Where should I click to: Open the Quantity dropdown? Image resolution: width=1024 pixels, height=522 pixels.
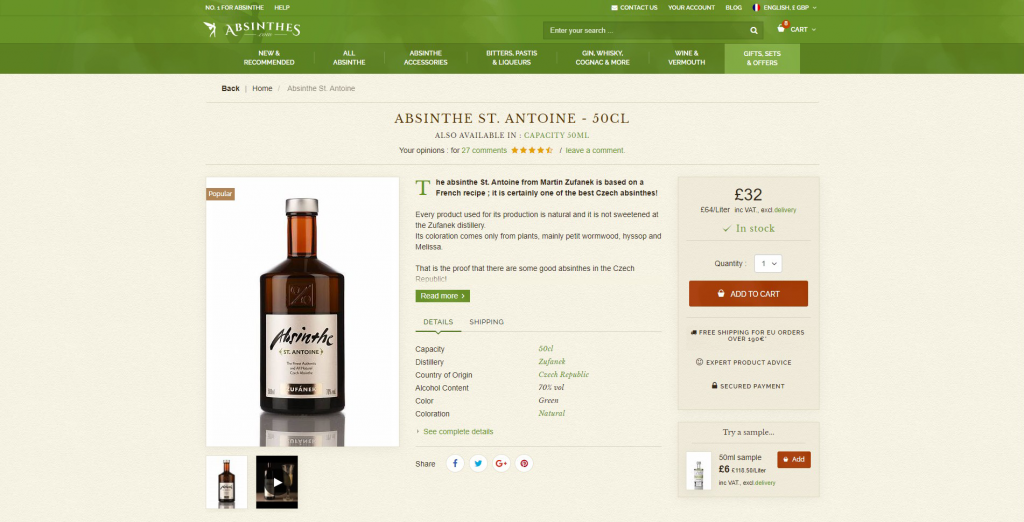768,264
